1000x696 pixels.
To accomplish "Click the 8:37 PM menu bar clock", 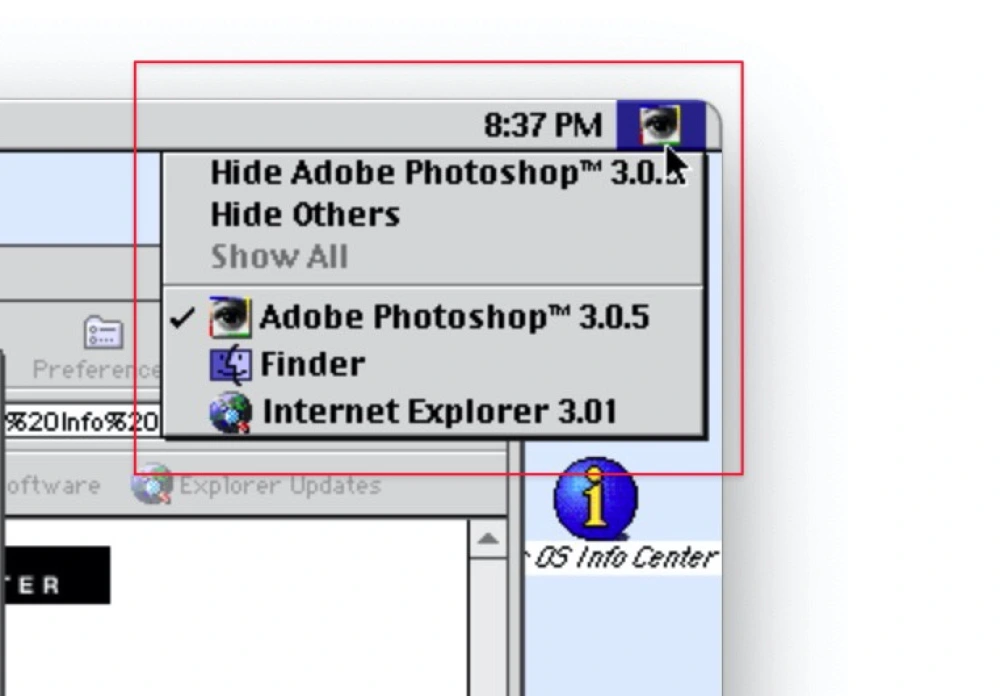I will [543, 125].
